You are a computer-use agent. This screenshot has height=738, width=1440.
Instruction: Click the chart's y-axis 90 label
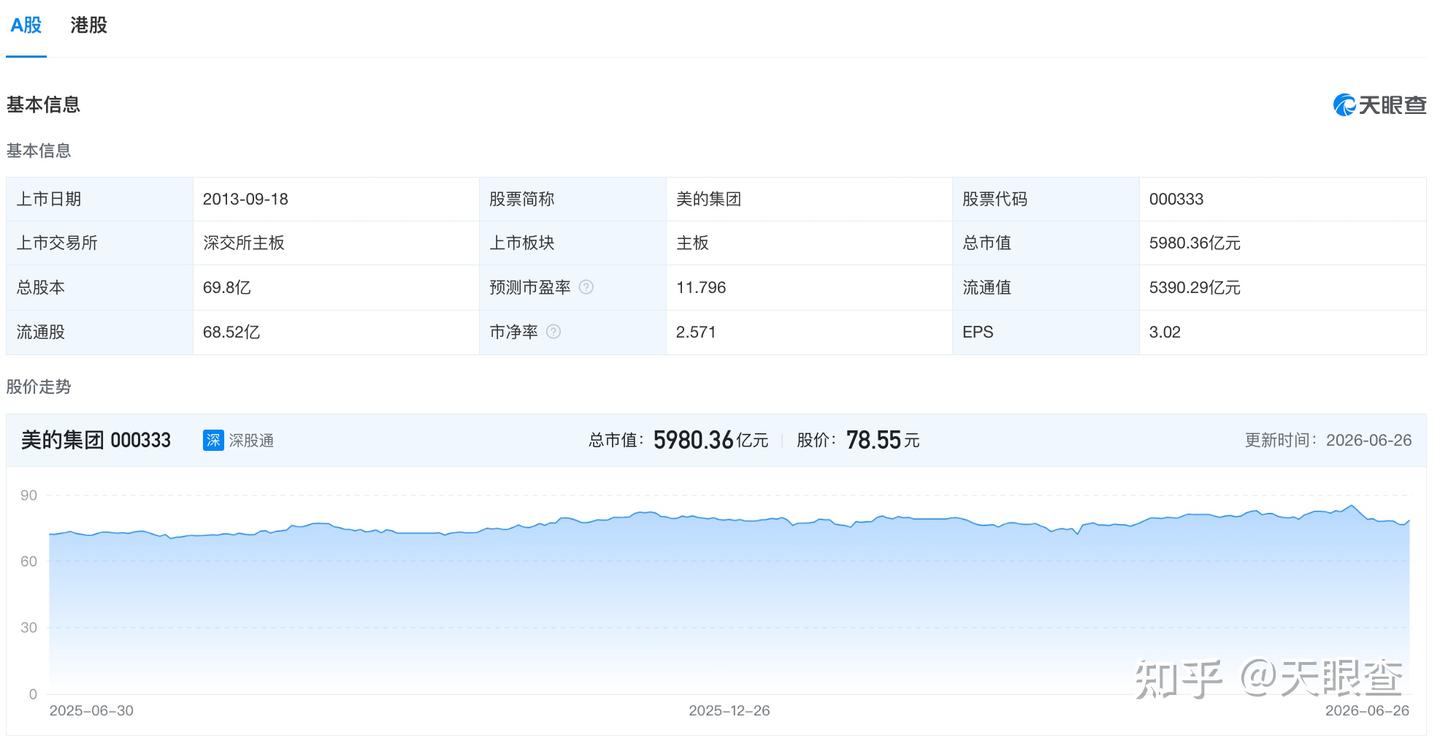[x=28, y=495]
